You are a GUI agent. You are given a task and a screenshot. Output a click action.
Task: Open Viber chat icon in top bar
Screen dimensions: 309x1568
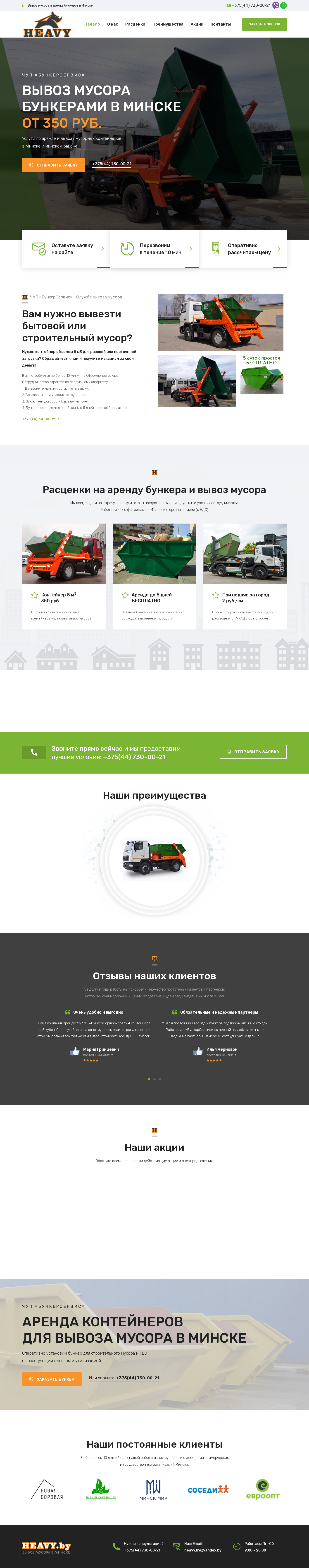276,5
